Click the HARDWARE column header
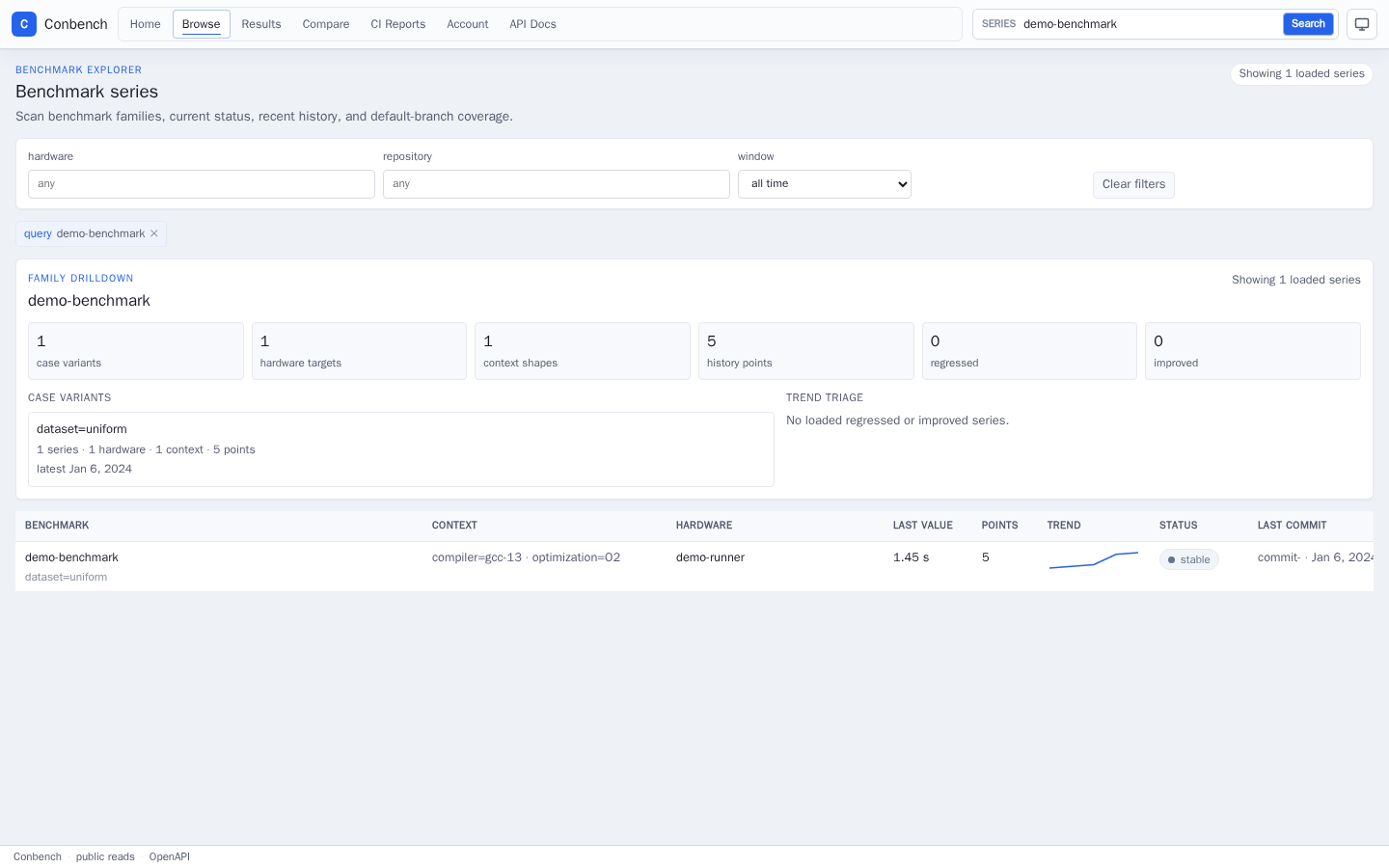Screen dimensions: 1389x868 pos(704,526)
